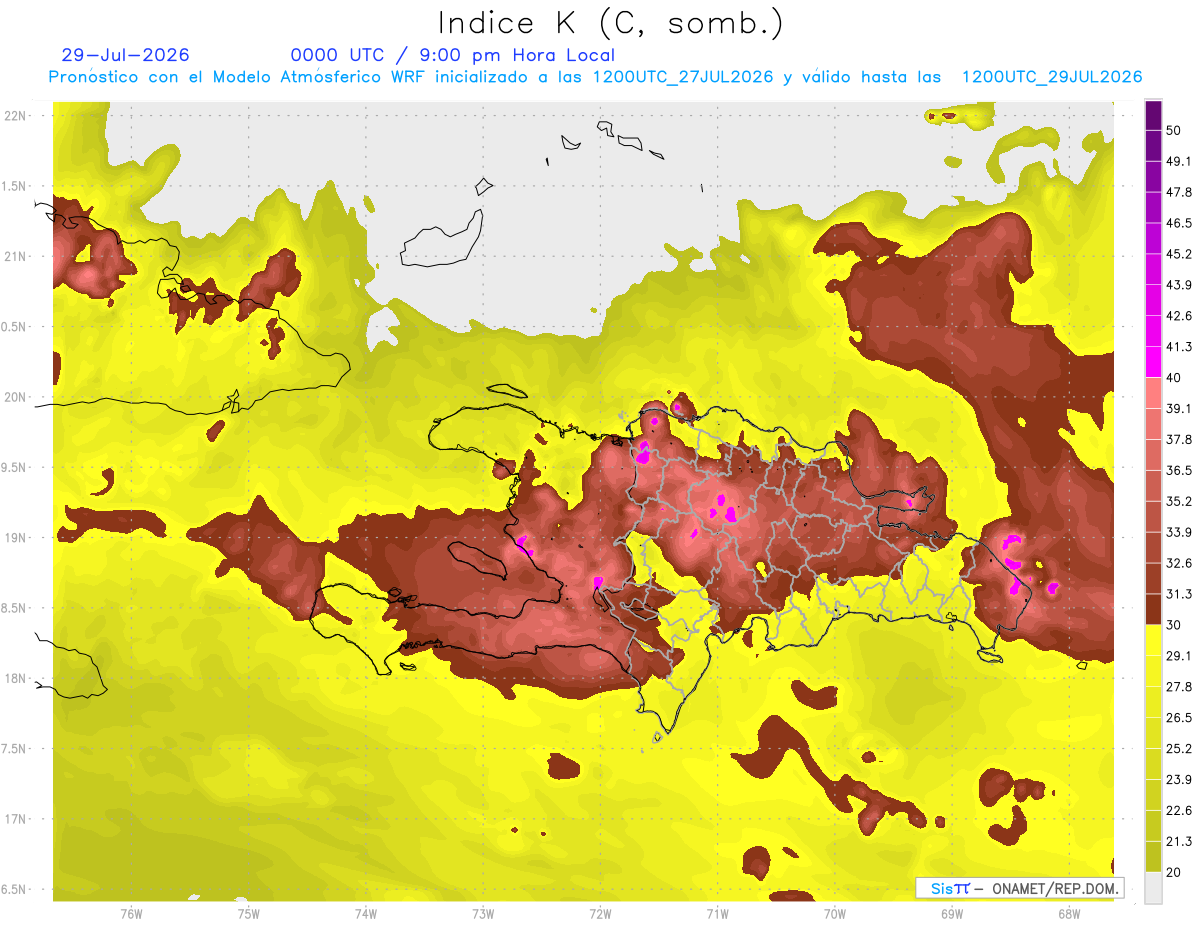Click the '18N' latitude axis label
Viewport: 1200px width, 927px height.
15,678
